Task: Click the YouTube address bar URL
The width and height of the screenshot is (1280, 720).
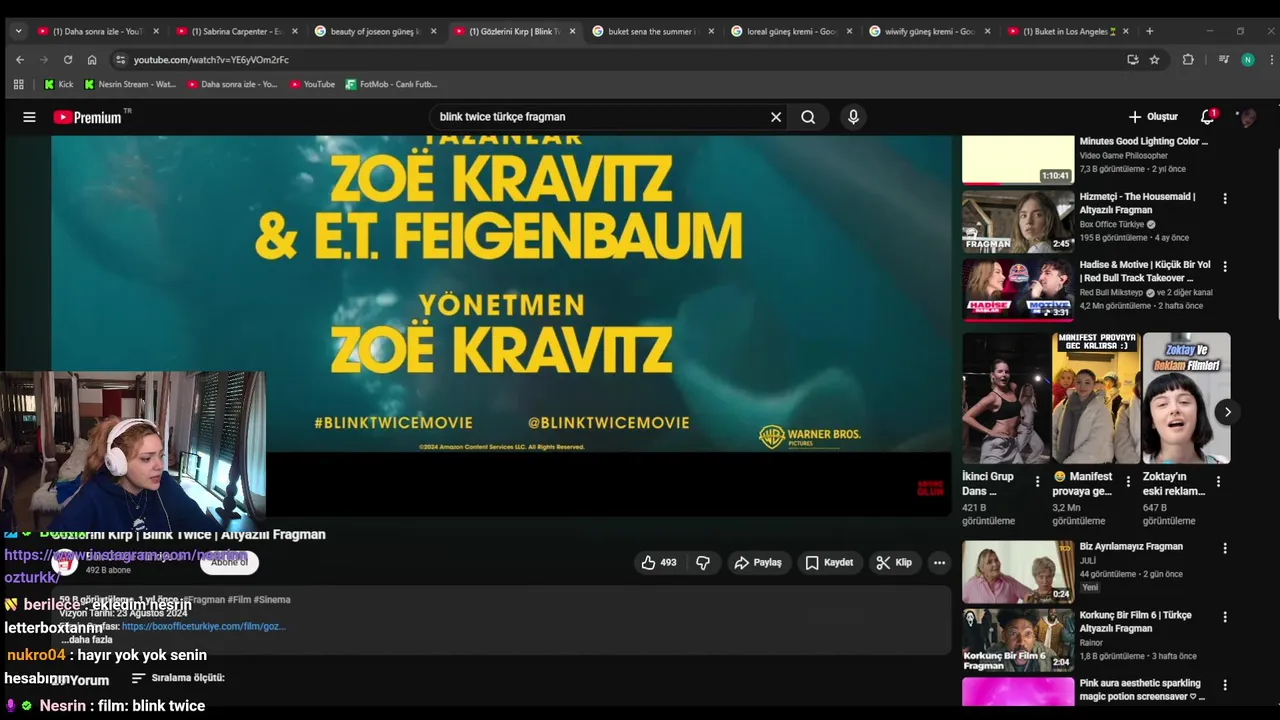Action: (x=211, y=60)
